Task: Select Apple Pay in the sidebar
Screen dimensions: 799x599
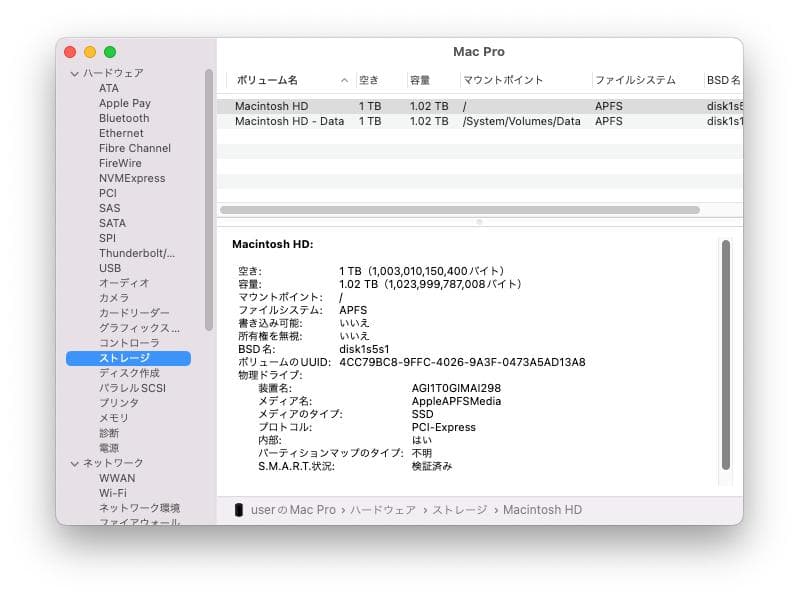Action: [x=125, y=103]
